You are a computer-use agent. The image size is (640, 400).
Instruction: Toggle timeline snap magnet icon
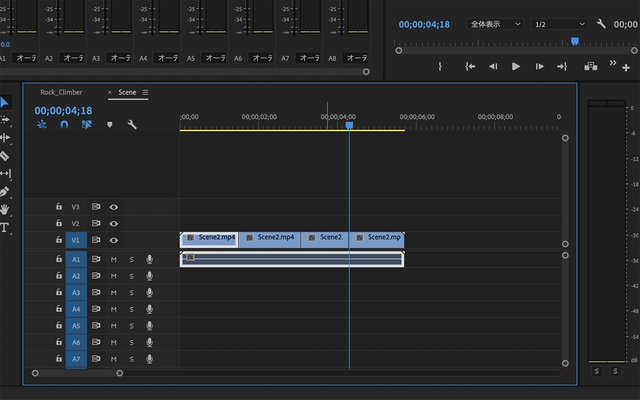(64, 125)
